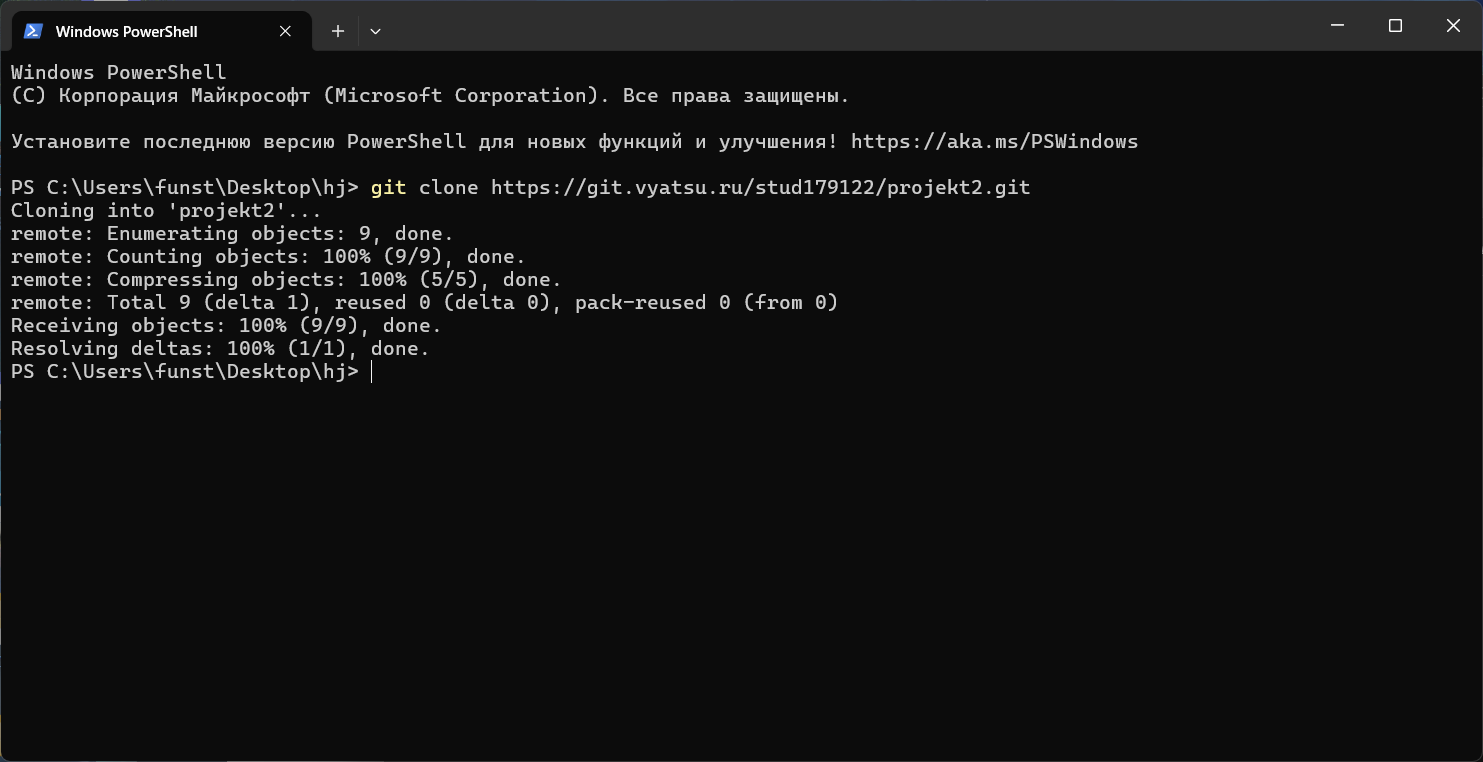The height and width of the screenshot is (762, 1483).
Task: Select the Windows PowerShell tab
Action: click(126, 31)
